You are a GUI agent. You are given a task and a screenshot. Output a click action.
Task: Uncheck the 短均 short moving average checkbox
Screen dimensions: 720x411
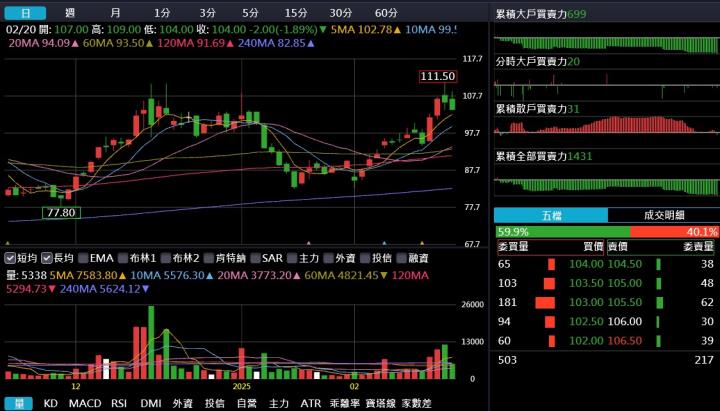tap(10, 258)
